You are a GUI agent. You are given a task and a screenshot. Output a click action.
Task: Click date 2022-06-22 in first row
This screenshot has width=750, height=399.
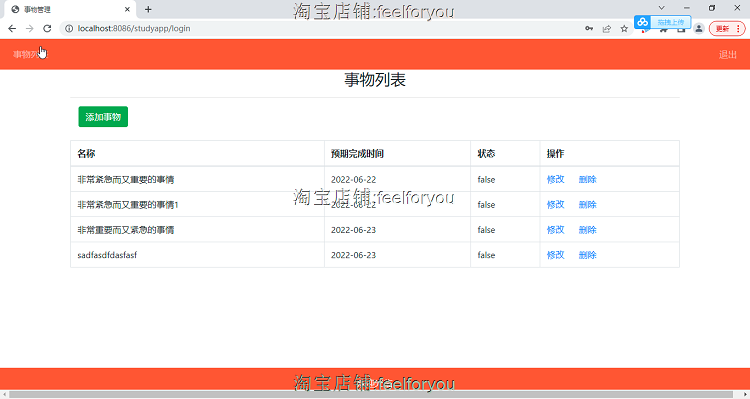tap(353, 180)
